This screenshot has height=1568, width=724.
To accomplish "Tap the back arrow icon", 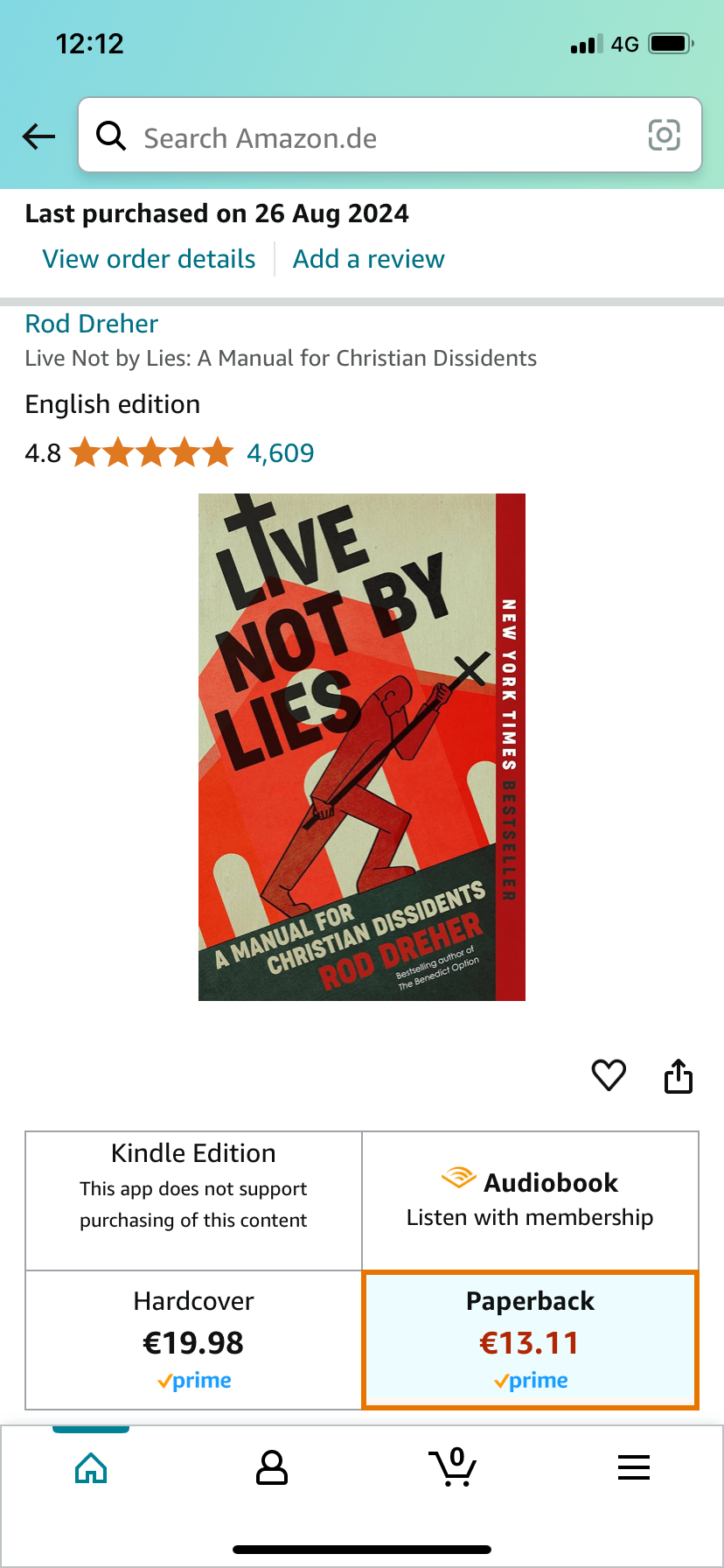I will pos(38,136).
